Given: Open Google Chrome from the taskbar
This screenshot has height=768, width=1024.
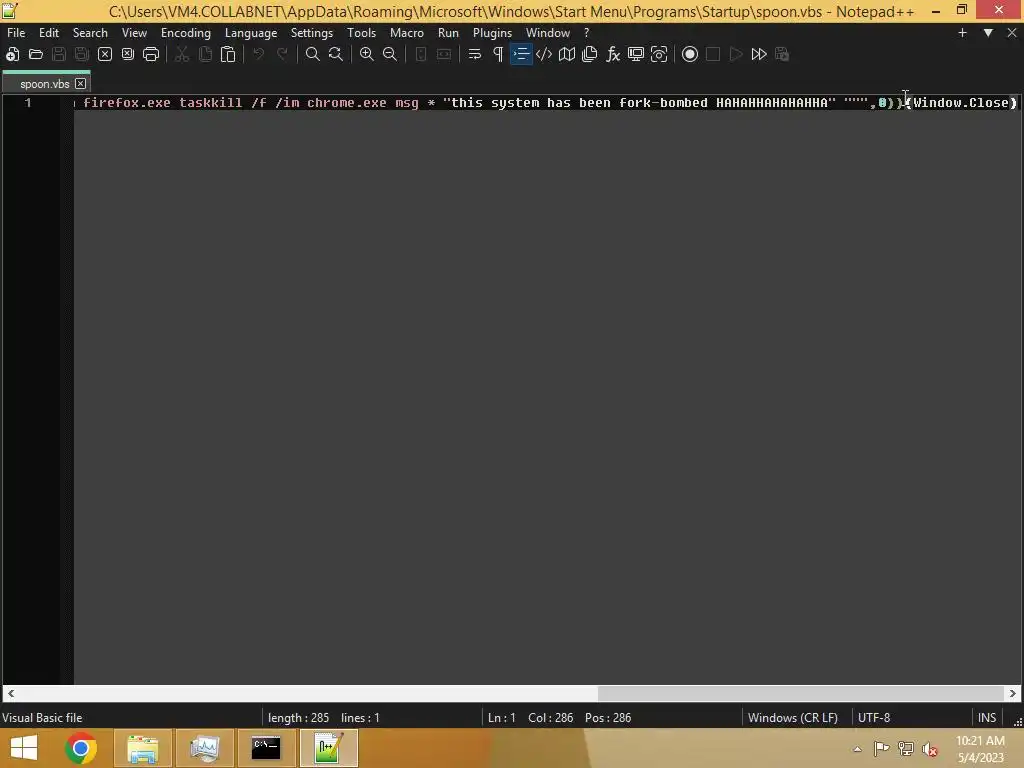Looking at the screenshot, I should coord(81,748).
